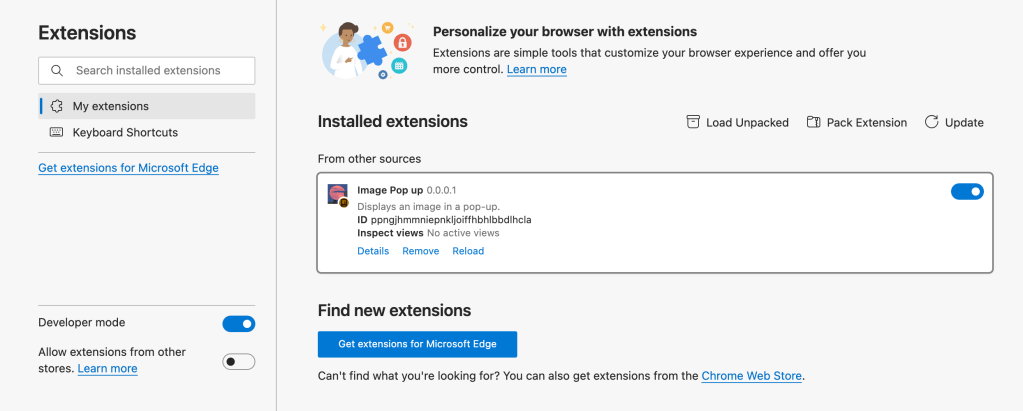This screenshot has width=1023, height=411.
Task: Click the Update refresh icon
Action: 931,122
